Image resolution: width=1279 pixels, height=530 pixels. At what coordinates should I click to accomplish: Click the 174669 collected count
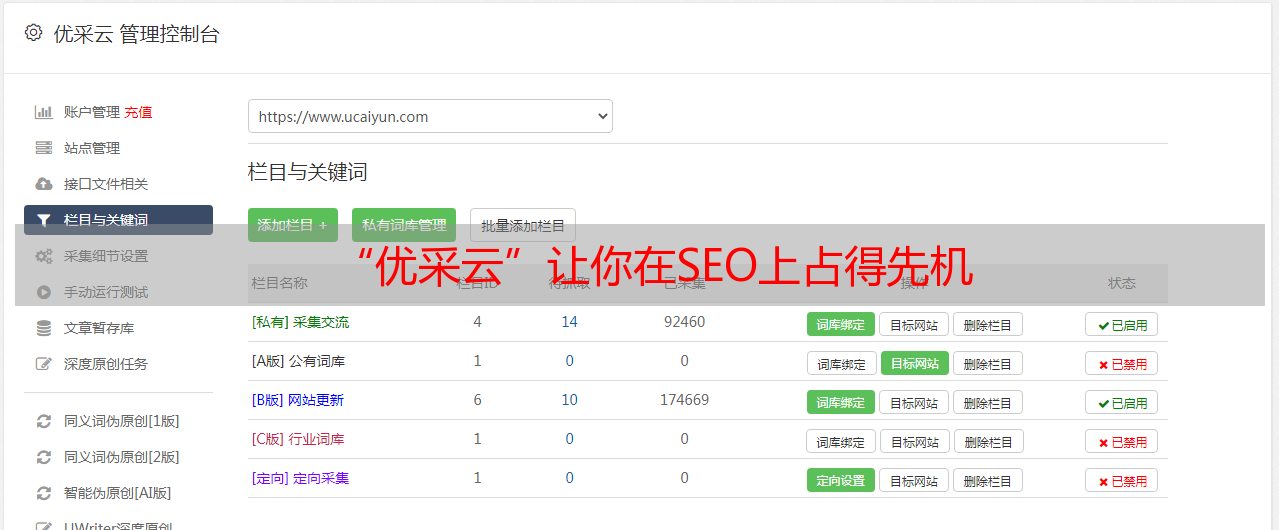pos(684,400)
